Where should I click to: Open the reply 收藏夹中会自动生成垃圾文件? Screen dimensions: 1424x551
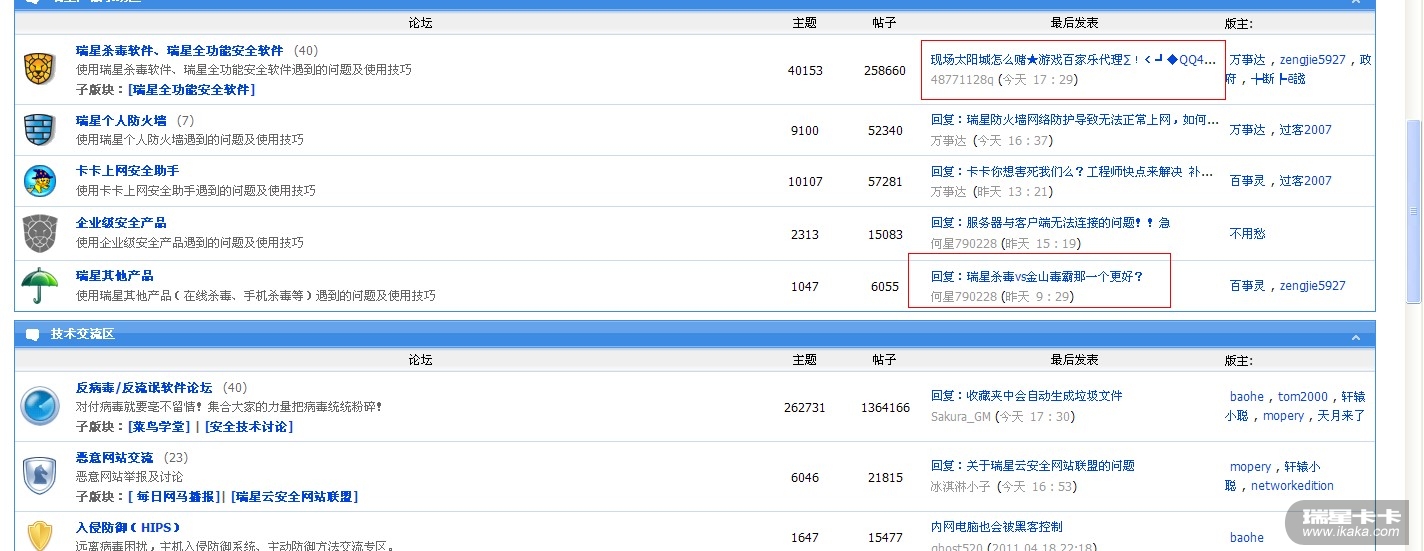(x=1026, y=396)
